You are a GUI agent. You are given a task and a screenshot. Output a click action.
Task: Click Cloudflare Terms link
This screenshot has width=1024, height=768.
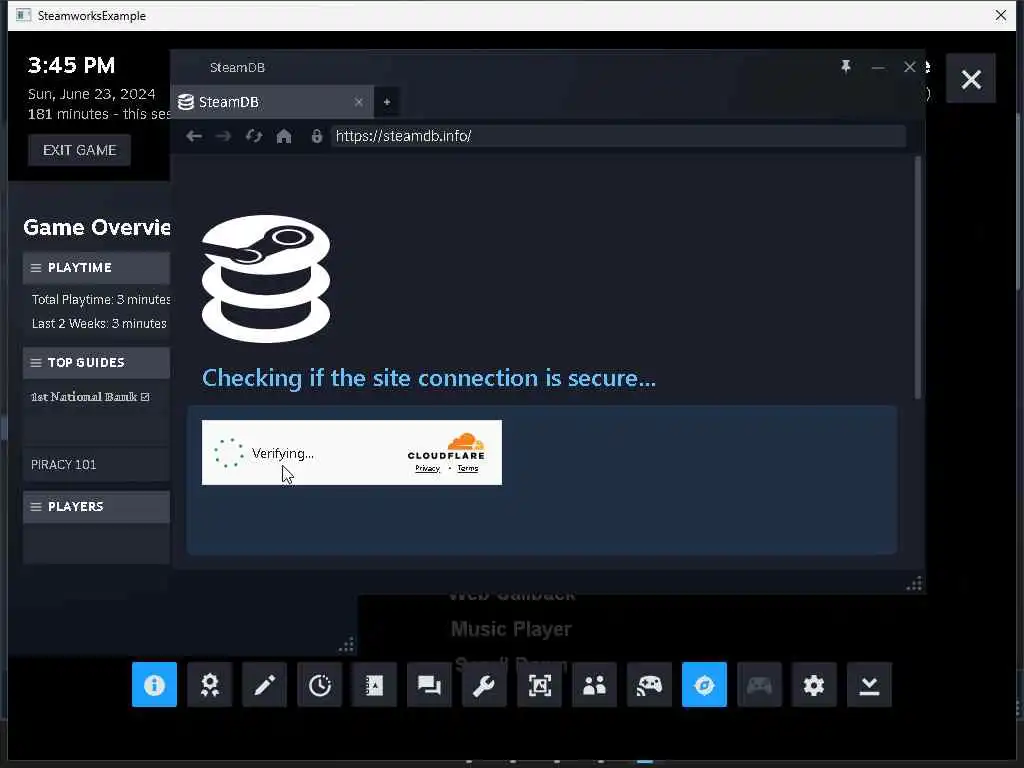tap(468, 468)
